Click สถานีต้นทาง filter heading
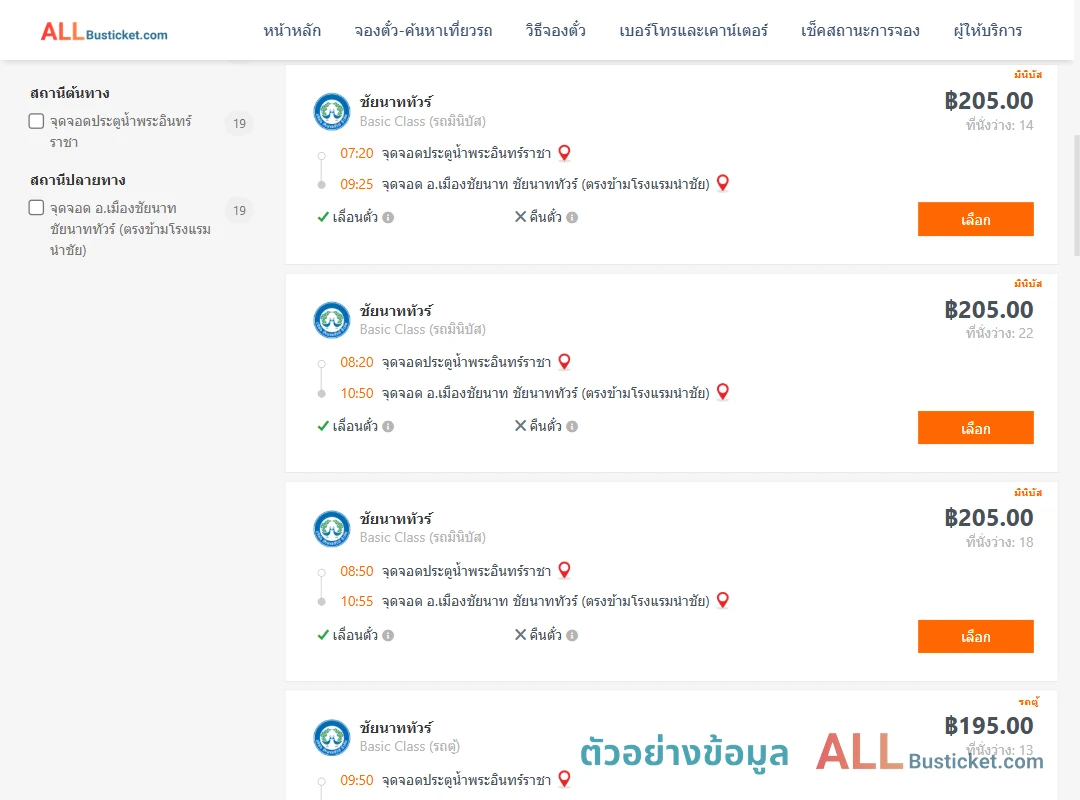 click(70, 93)
